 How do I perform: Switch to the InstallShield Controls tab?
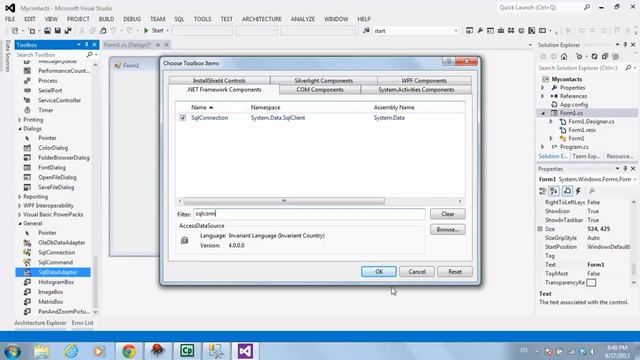[x=219, y=80]
